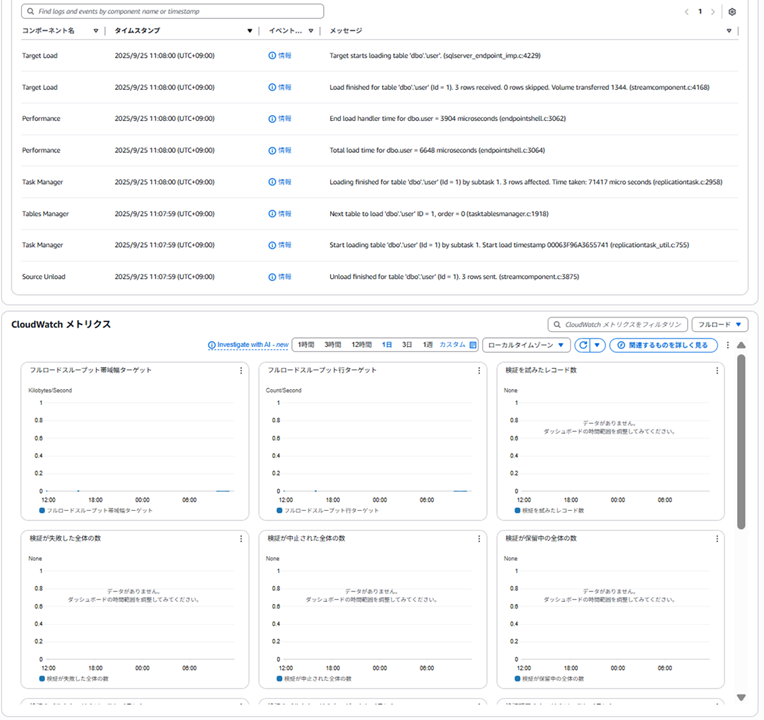Click info icon on 'Load finished for table' row
The image size is (764, 720).
(272, 87)
